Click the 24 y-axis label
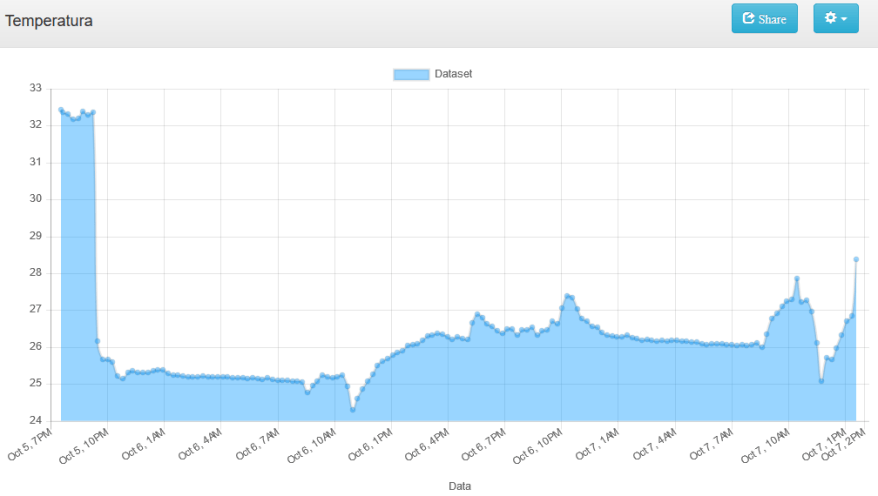The image size is (878, 496). pyautogui.click(x=35, y=420)
